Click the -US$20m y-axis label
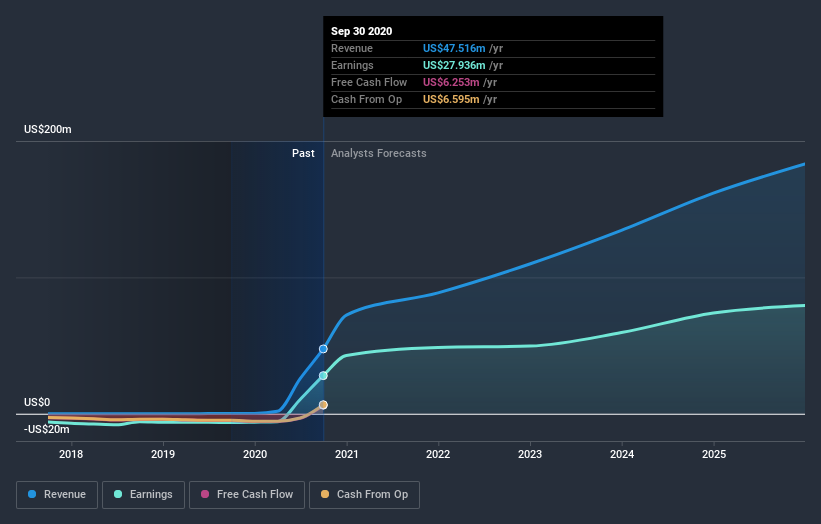This screenshot has width=821, height=524. (47, 429)
